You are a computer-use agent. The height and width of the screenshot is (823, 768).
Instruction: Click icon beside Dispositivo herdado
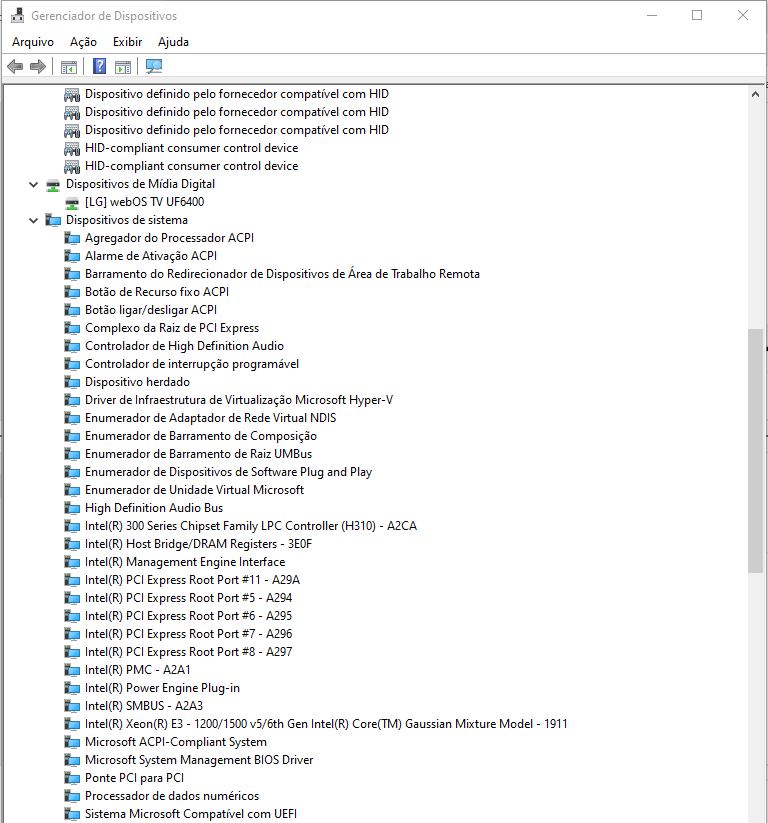tap(72, 383)
